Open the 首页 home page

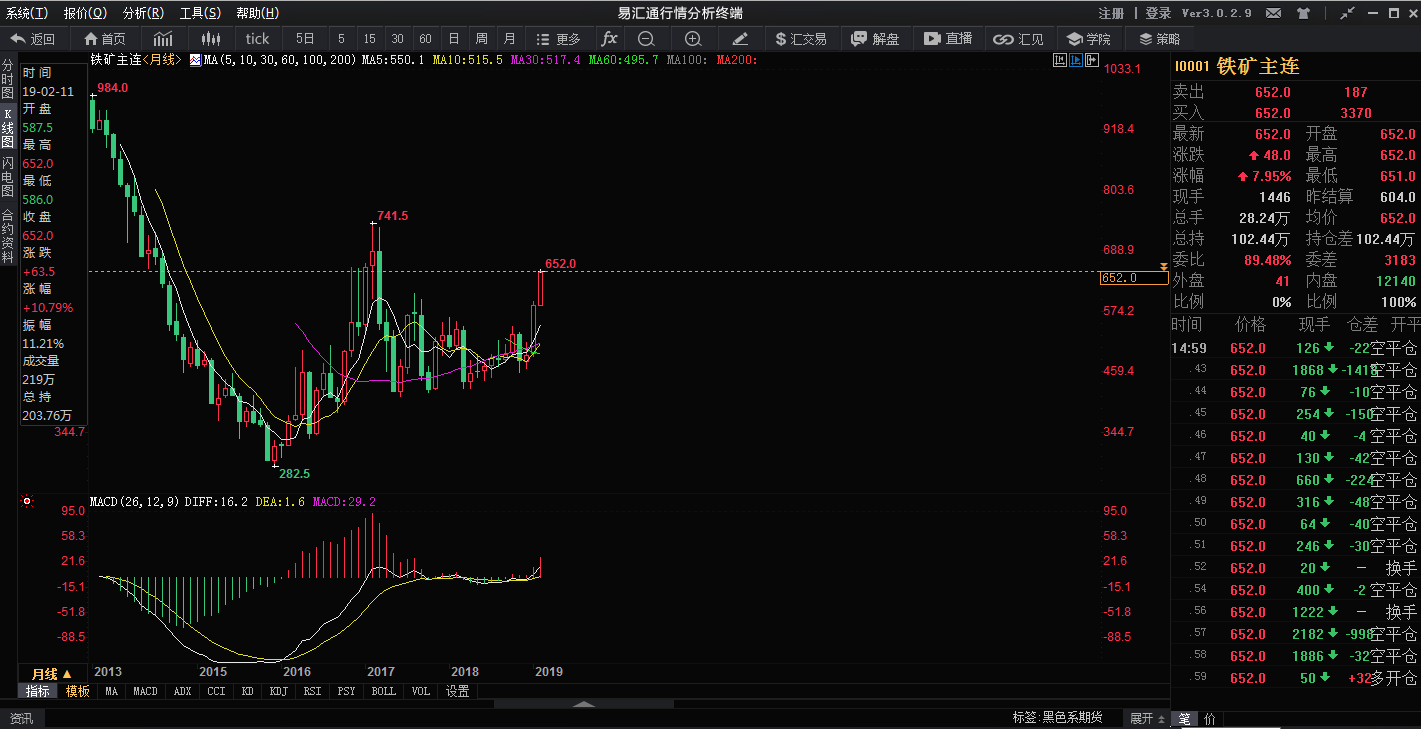click(105, 39)
